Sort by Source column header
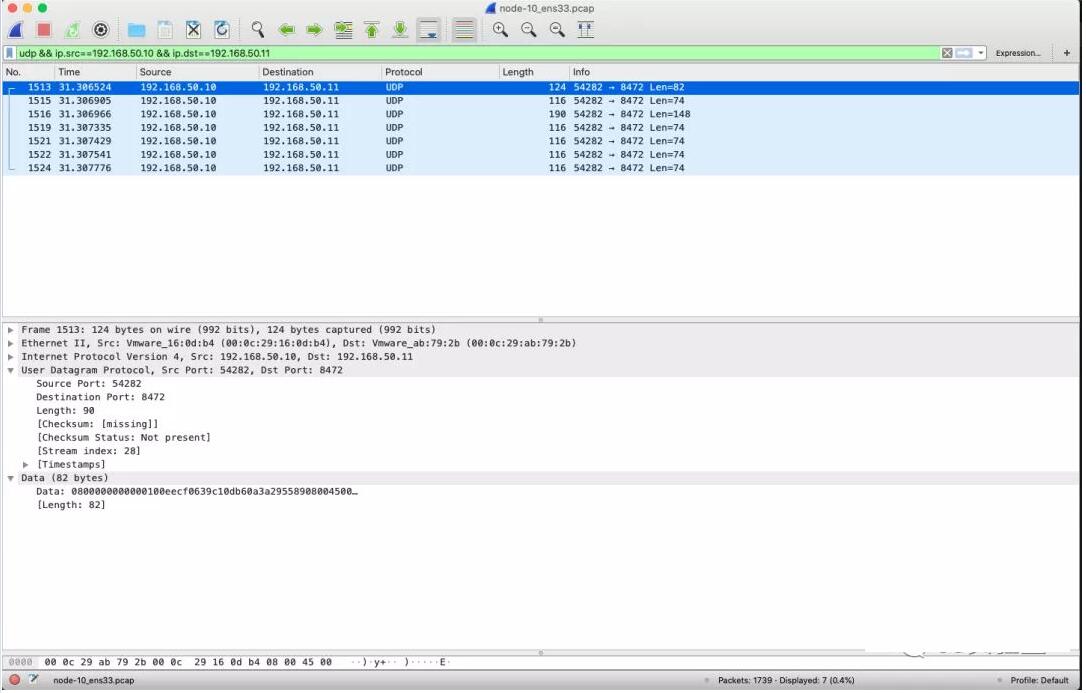This screenshot has height=693, width=1086. 197,72
